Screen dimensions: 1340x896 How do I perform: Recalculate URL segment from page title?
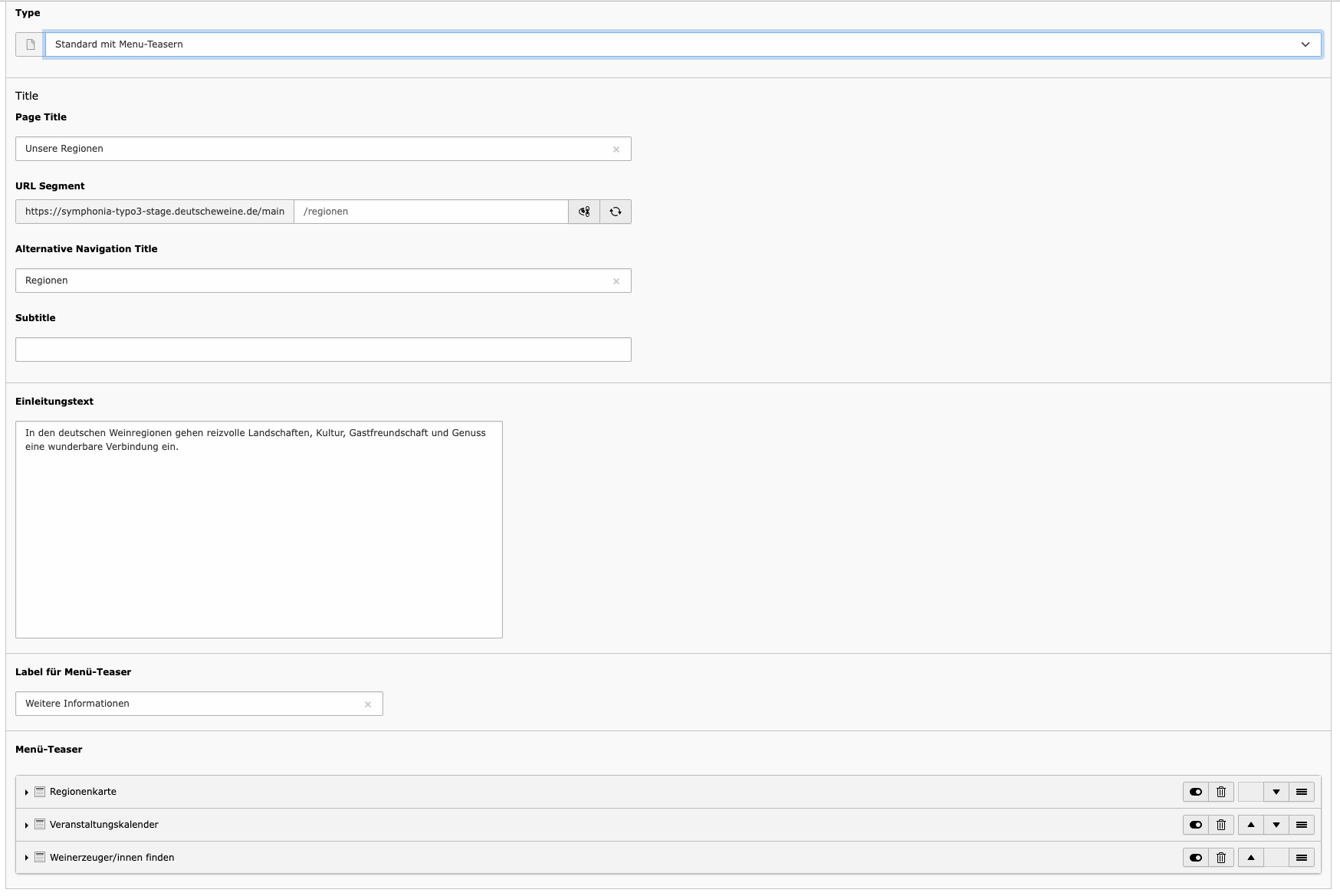[616, 212]
